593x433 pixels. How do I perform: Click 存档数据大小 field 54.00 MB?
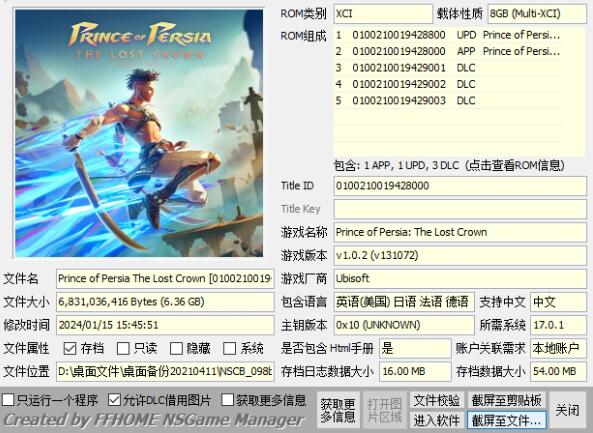[559, 371]
